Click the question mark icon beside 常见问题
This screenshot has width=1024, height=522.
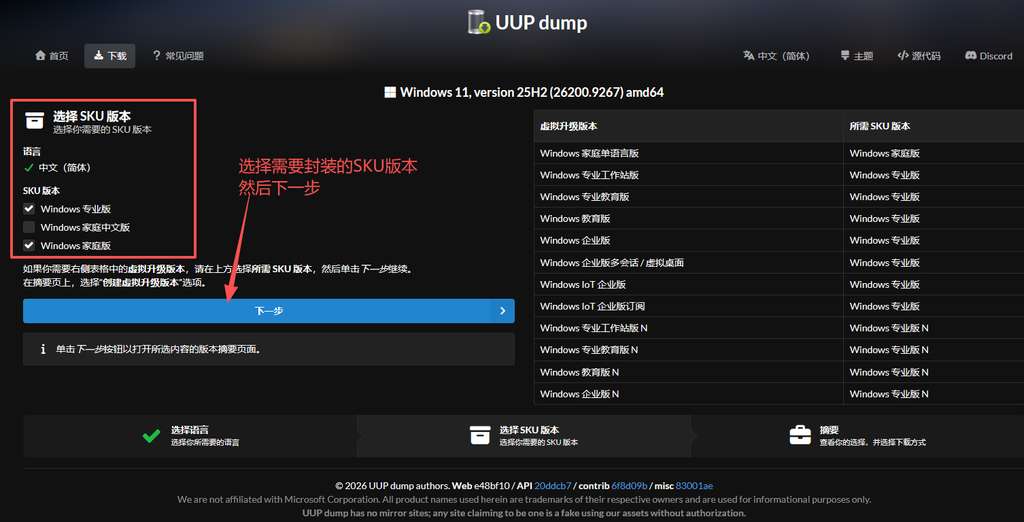(x=156, y=56)
